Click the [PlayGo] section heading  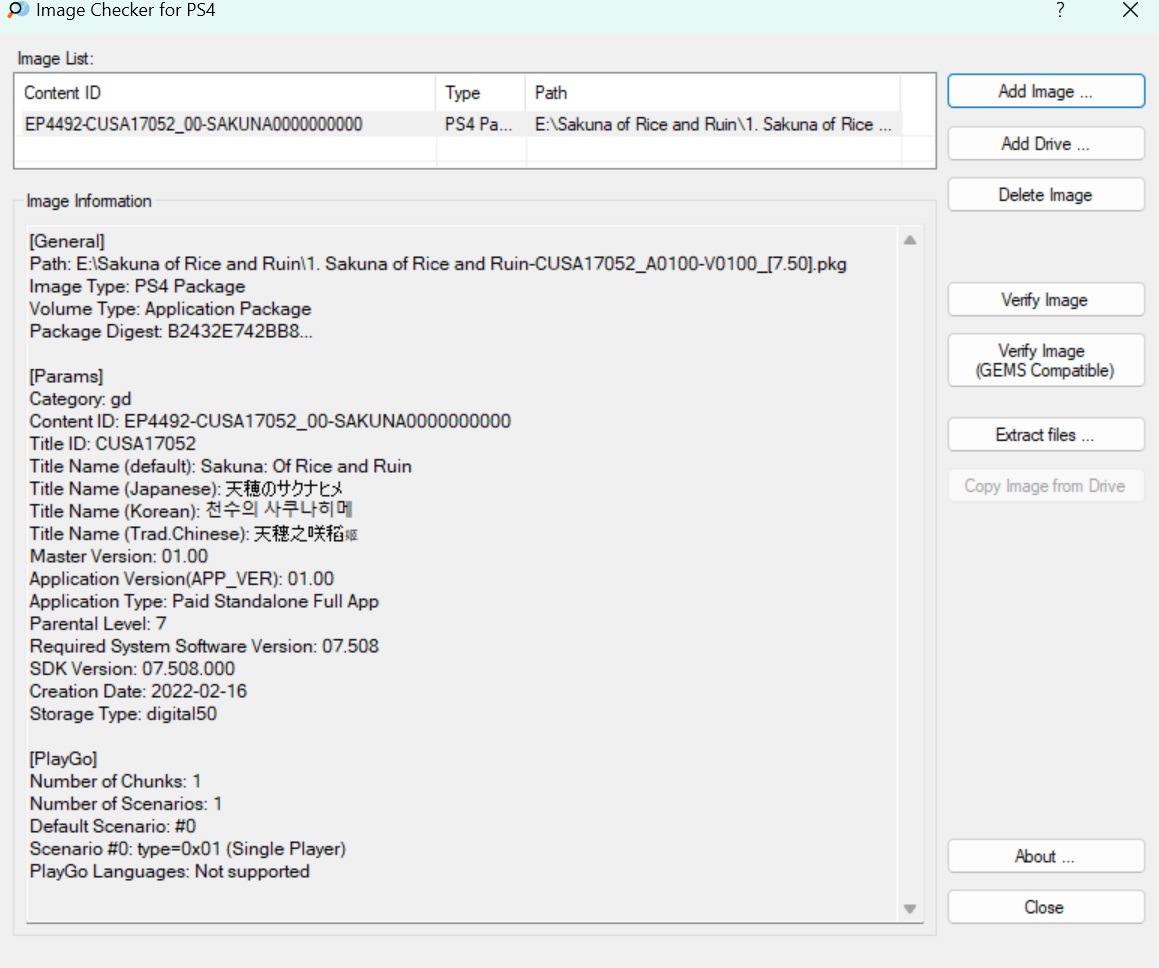coord(64,759)
